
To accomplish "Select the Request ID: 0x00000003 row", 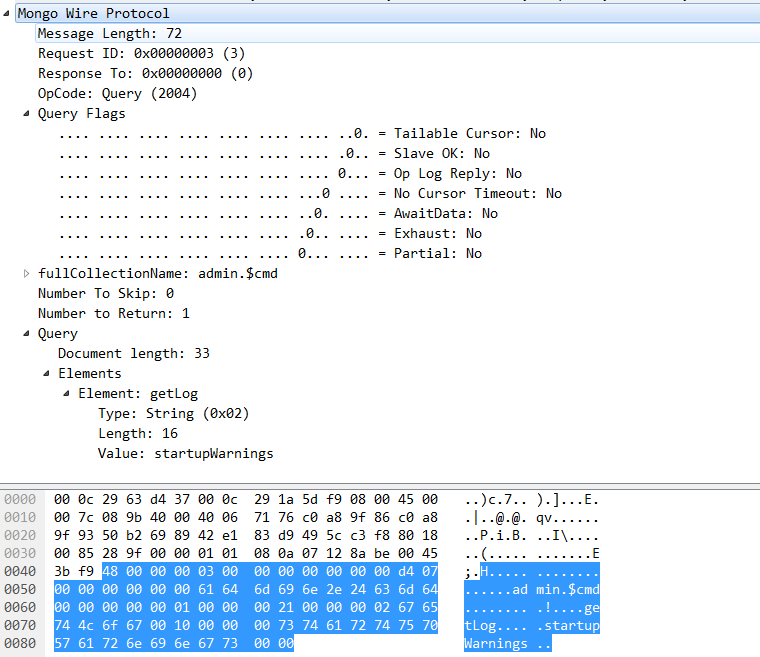I will [x=142, y=53].
